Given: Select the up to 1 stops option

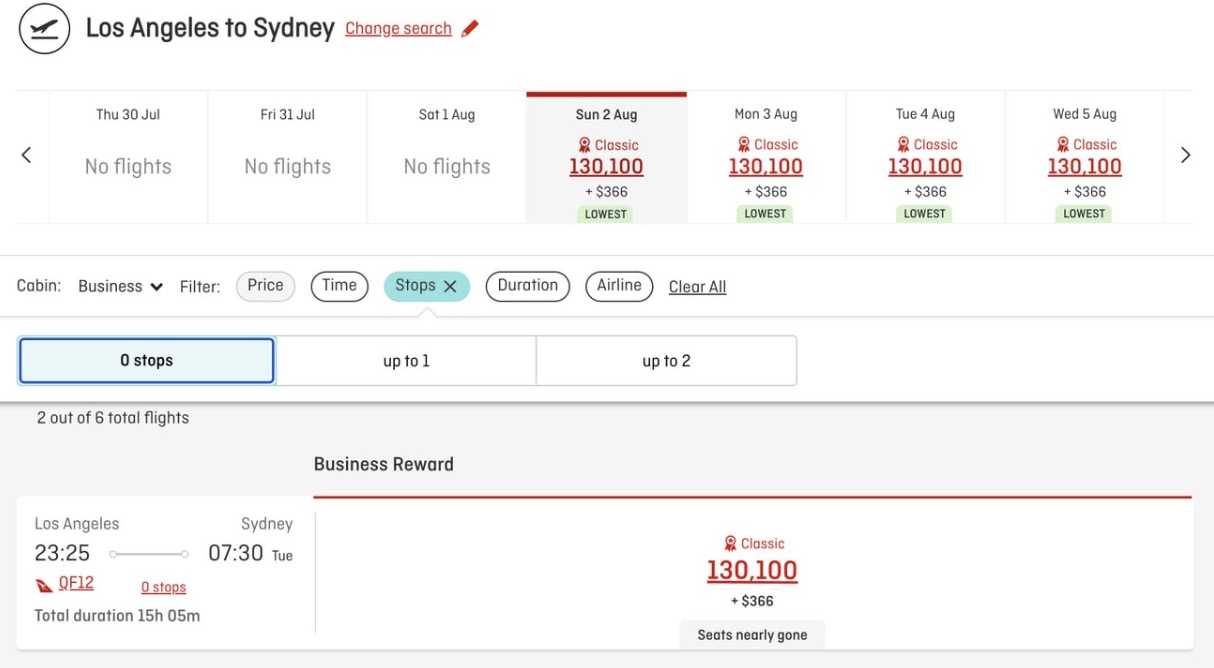Looking at the screenshot, I should tap(406, 358).
